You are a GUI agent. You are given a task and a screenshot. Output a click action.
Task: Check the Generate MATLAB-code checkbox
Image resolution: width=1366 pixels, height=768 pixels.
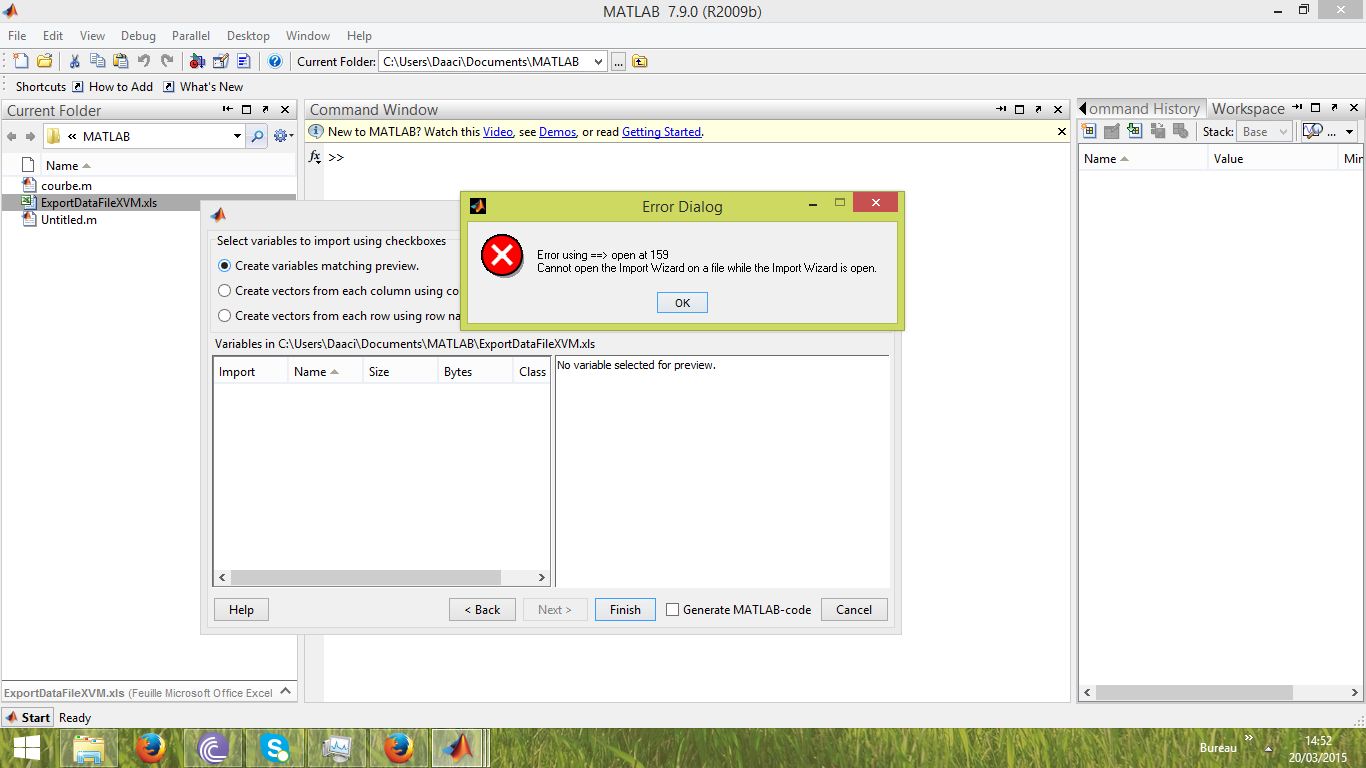[x=673, y=610]
